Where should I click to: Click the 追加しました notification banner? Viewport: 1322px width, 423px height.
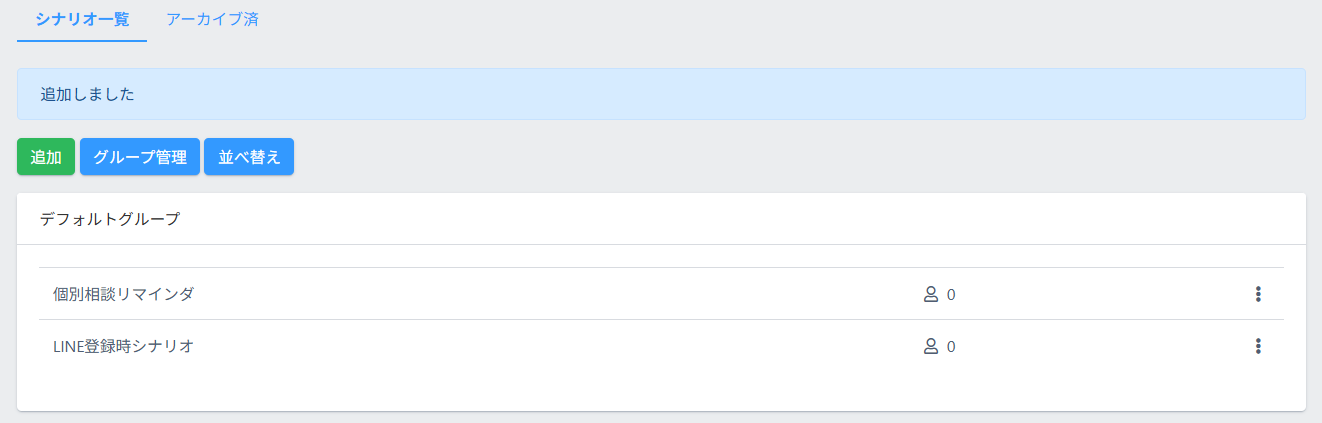click(700, 94)
